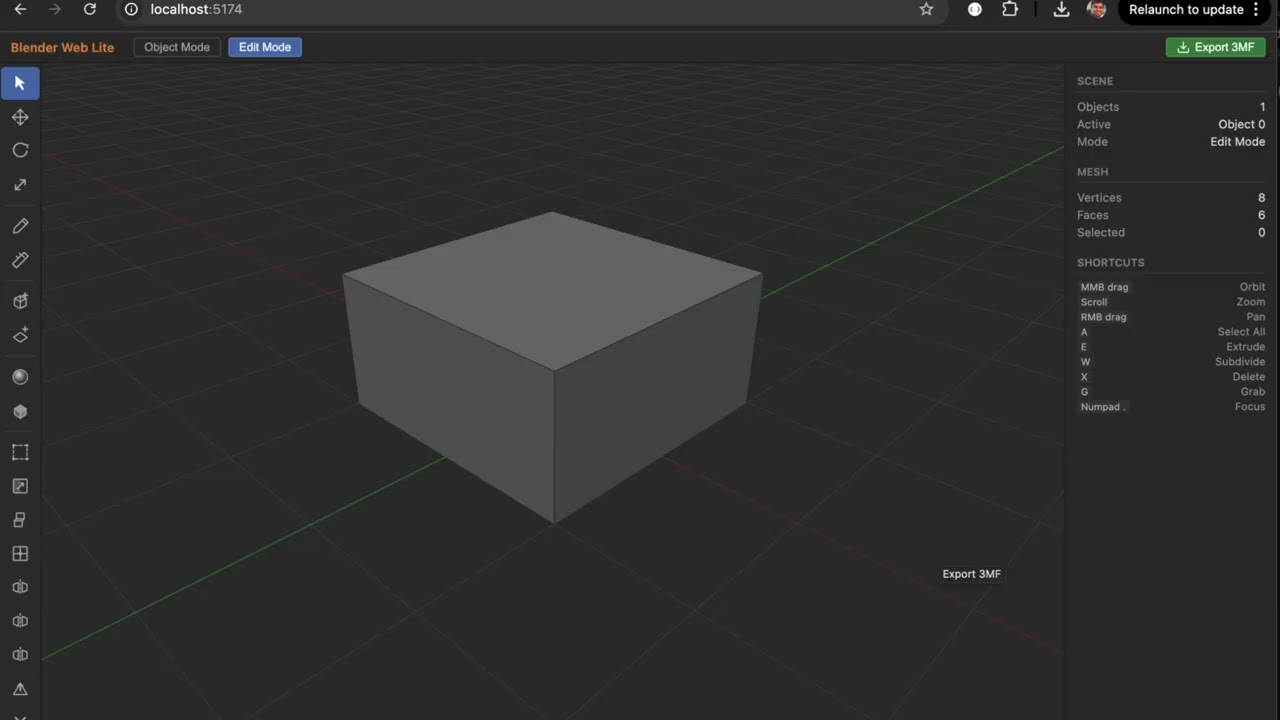Click the MESH panel heading
This screenshot has height=720, width=1280.
point(1092,172)
